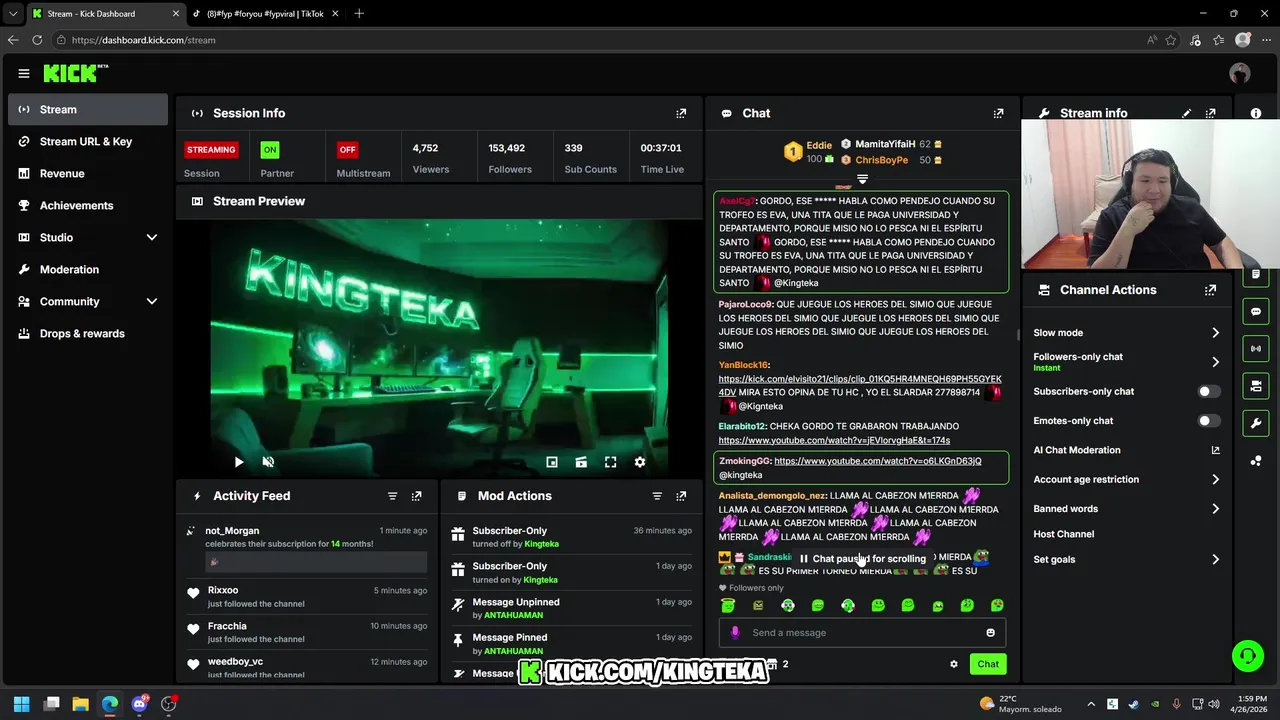Go to Stream in sidebar

point(88,109)
